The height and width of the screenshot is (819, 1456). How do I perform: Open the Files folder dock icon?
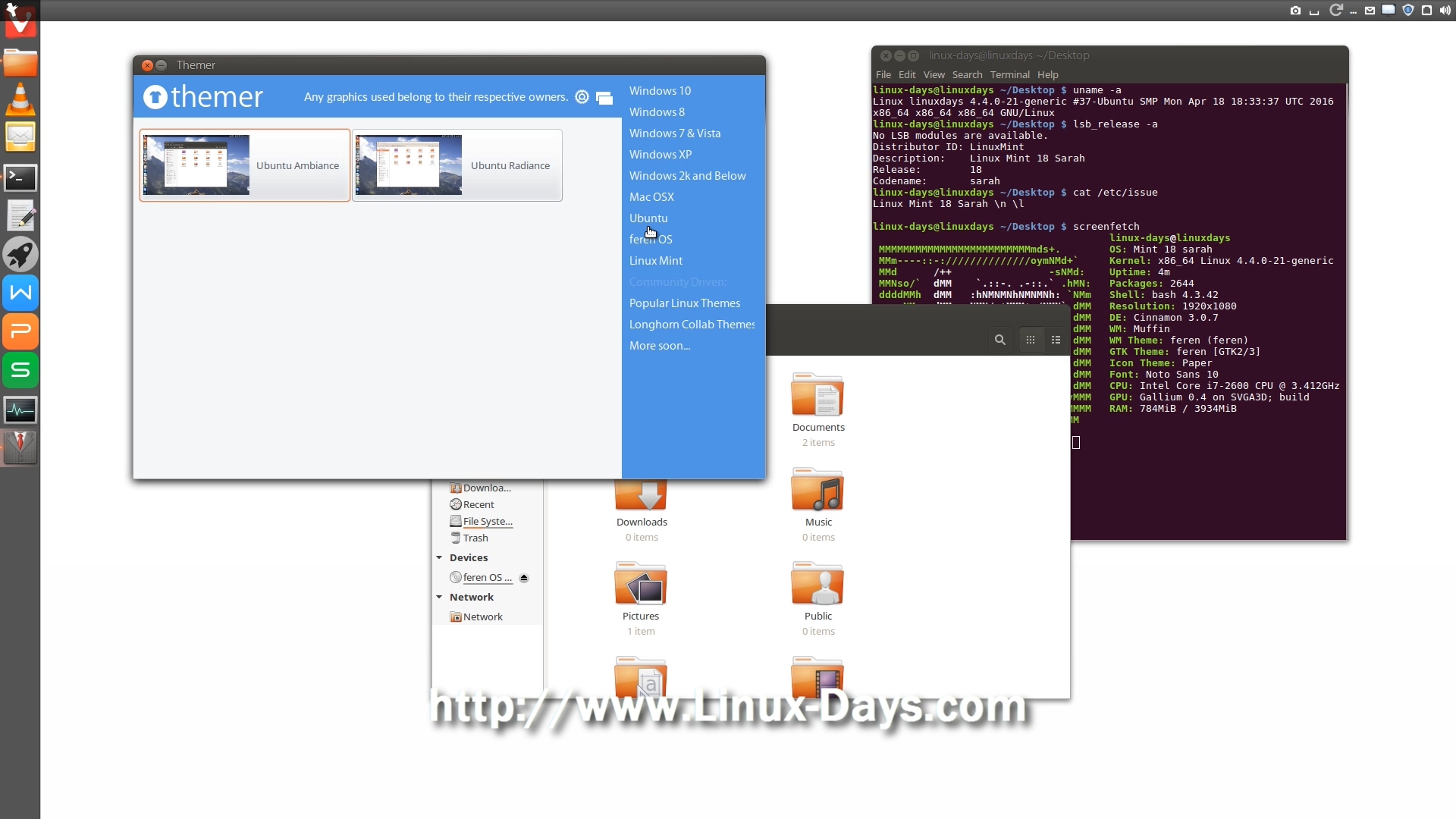tap(20, 63)
